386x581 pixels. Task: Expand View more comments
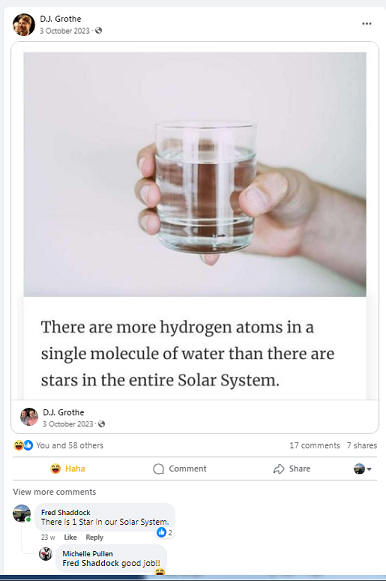[54, 492]
